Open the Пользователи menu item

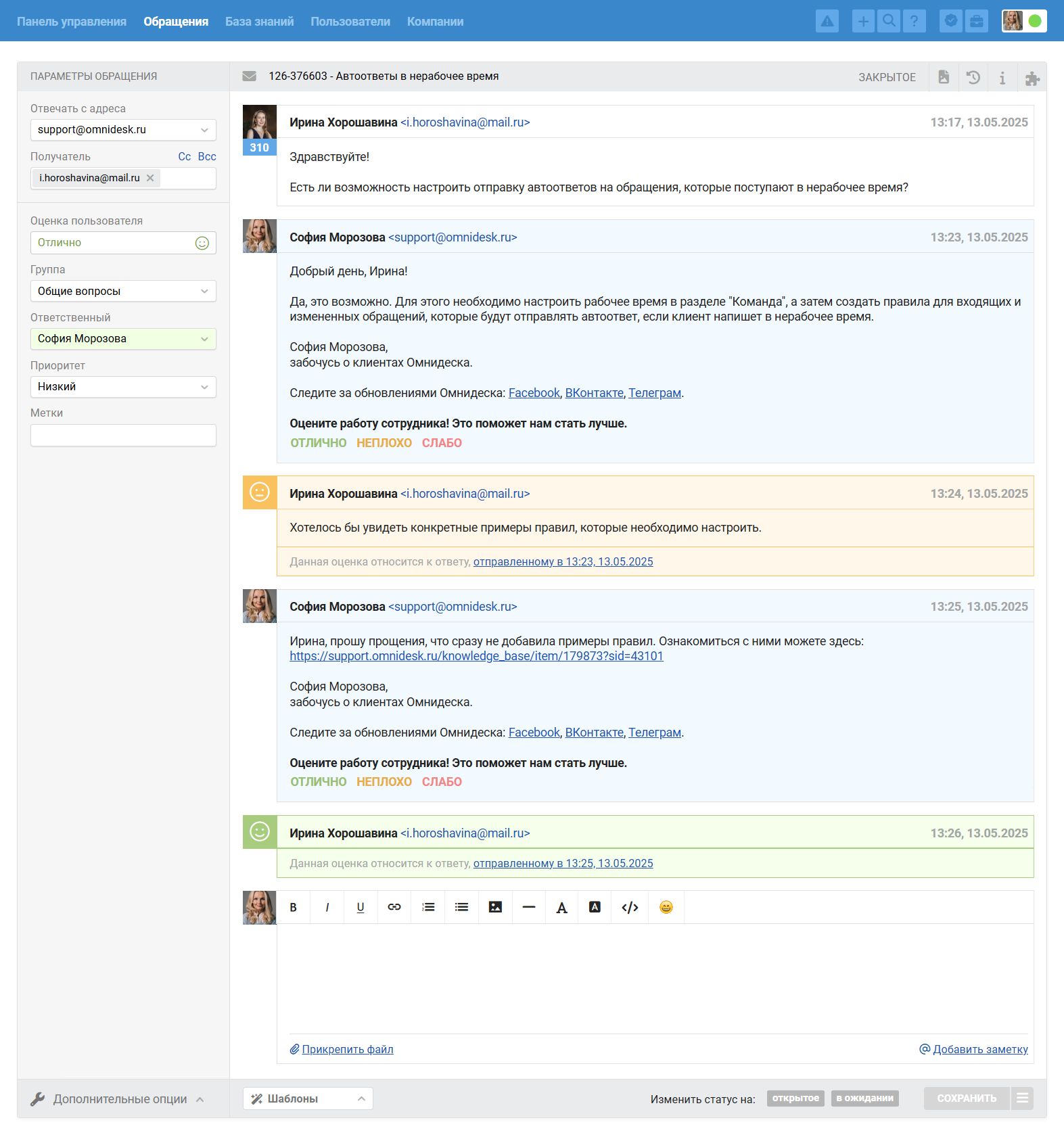tap(350, 22)
